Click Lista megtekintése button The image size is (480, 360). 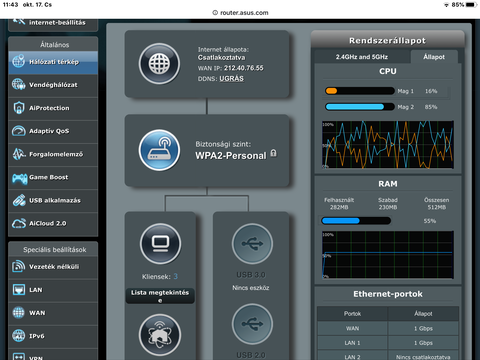coord(160,296)
